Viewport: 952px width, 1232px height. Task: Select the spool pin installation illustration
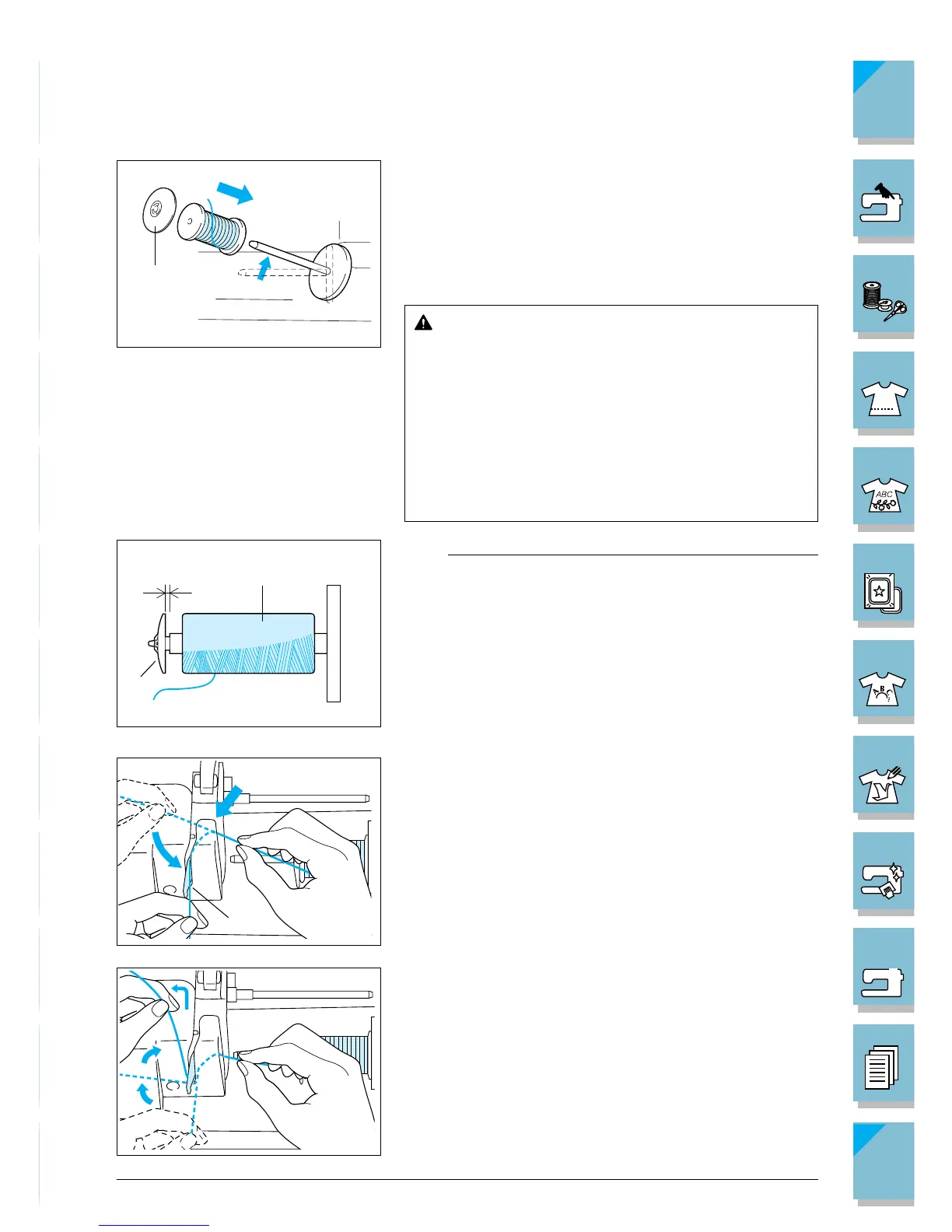[249, 254]
